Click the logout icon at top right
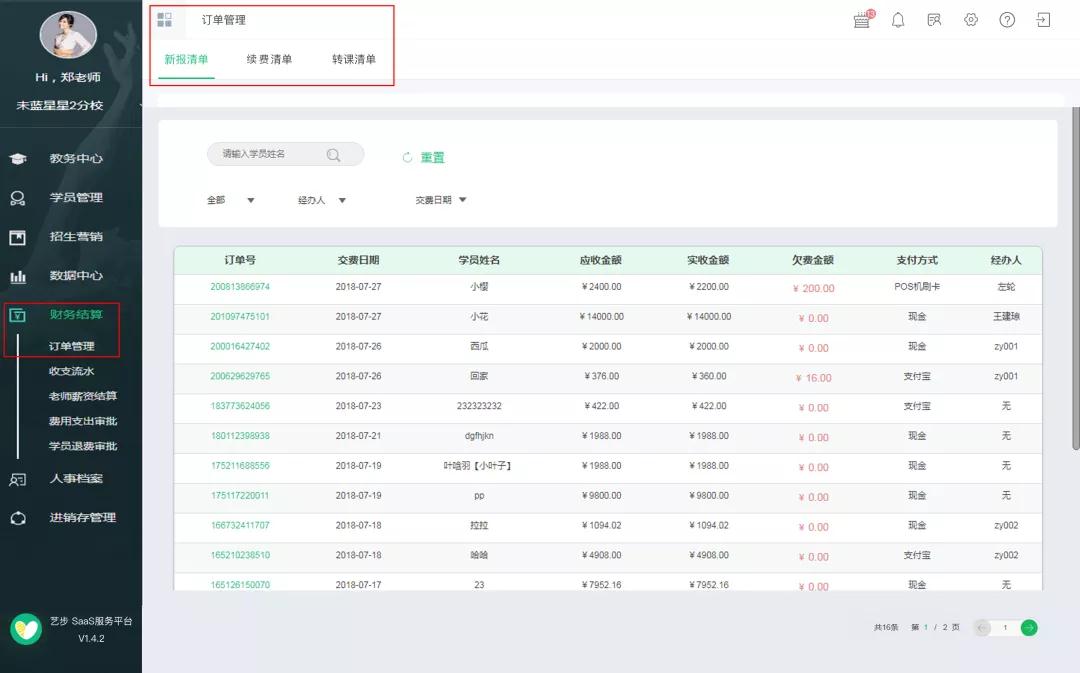 click(x=1043, y=19)
